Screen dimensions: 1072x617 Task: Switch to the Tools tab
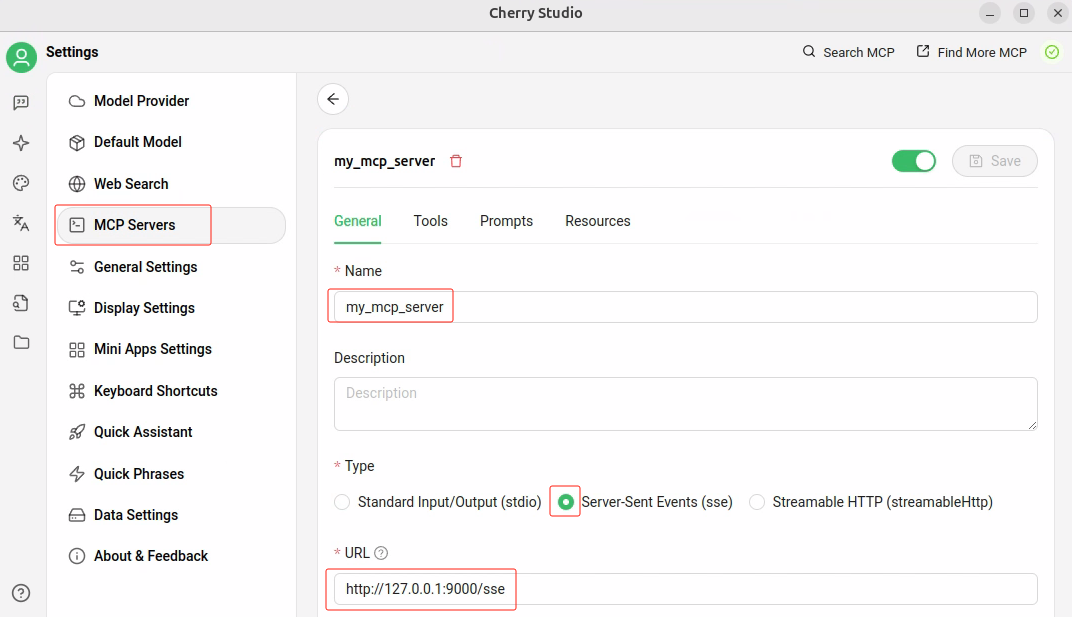pos(430,221)
